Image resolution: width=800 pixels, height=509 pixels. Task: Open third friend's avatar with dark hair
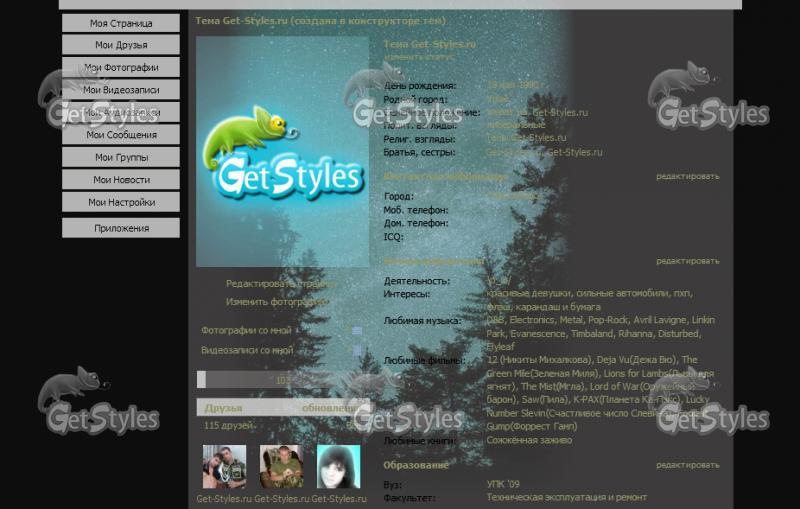click(338, 466)
